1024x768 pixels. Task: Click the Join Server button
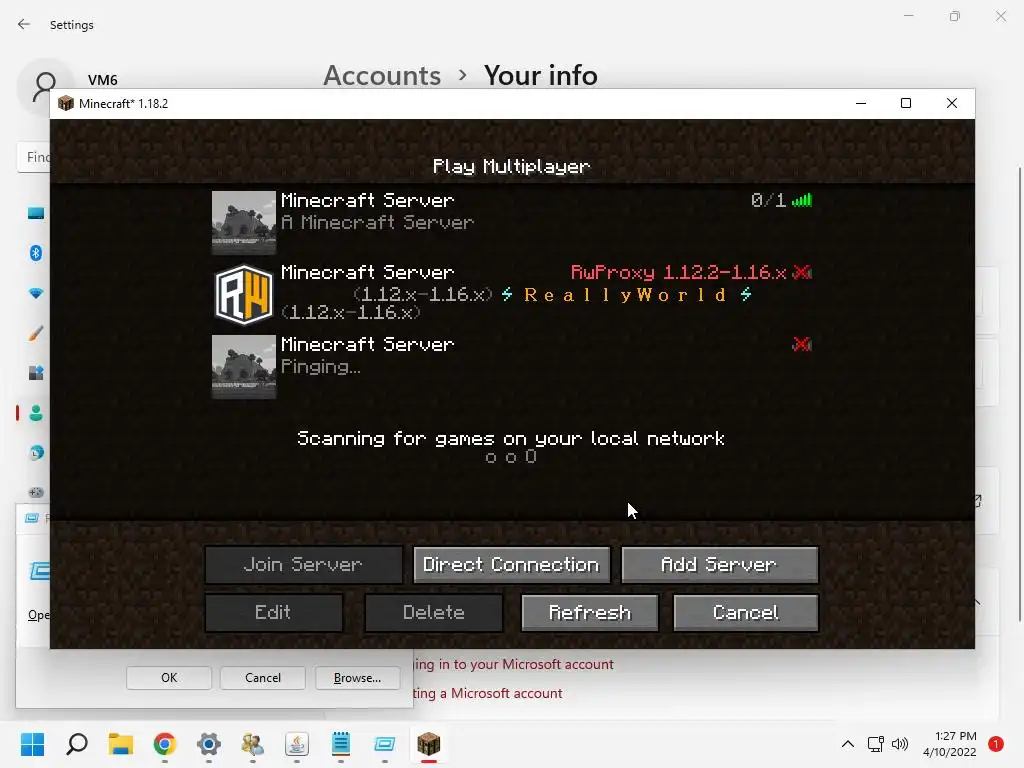coord(304,565)
